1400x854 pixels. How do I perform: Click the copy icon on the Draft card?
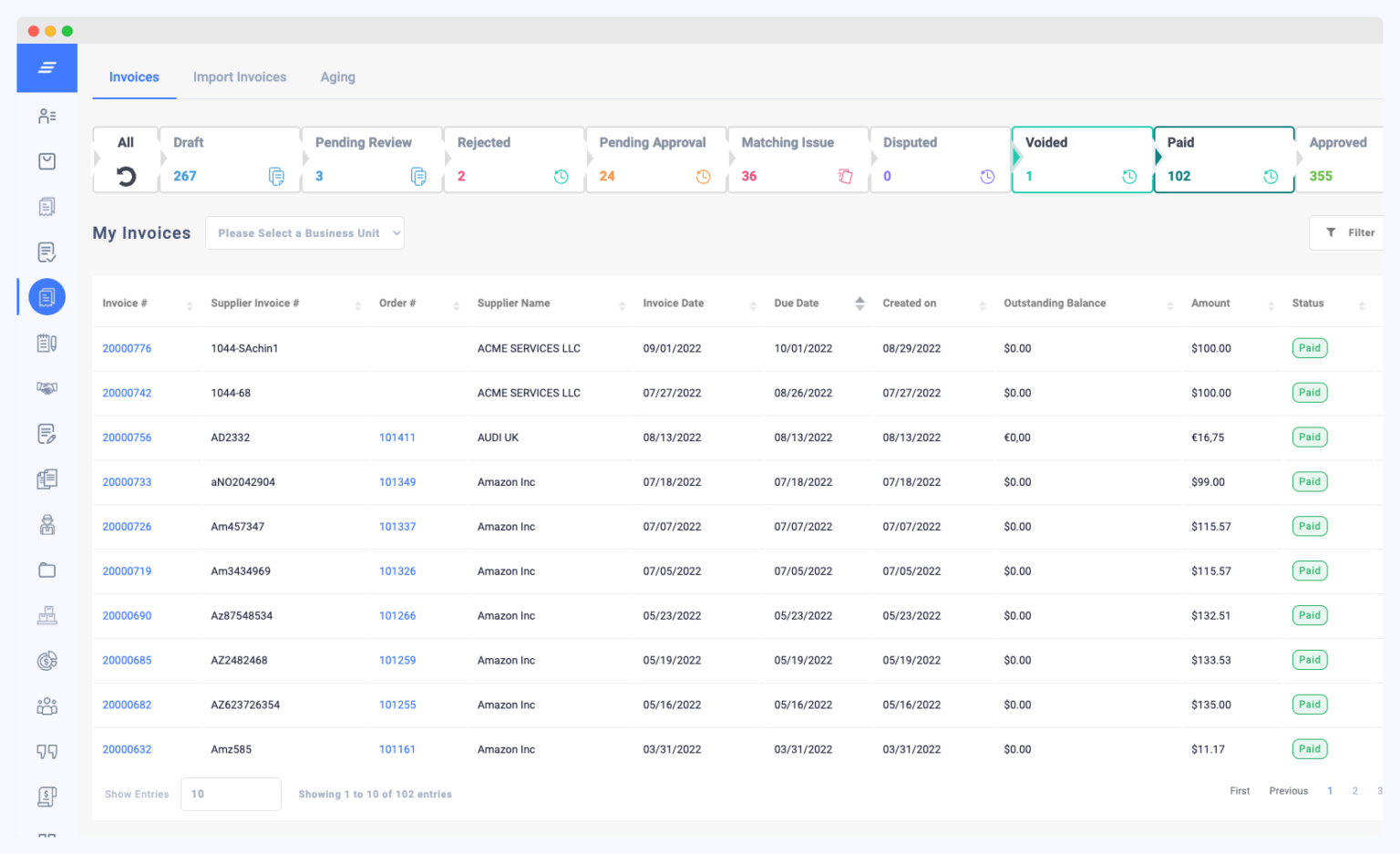276,177
